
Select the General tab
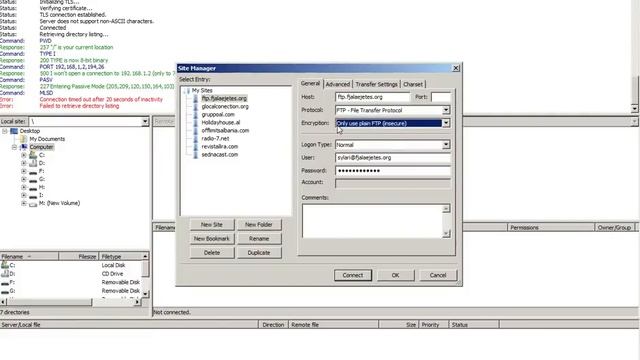[310, 83]
